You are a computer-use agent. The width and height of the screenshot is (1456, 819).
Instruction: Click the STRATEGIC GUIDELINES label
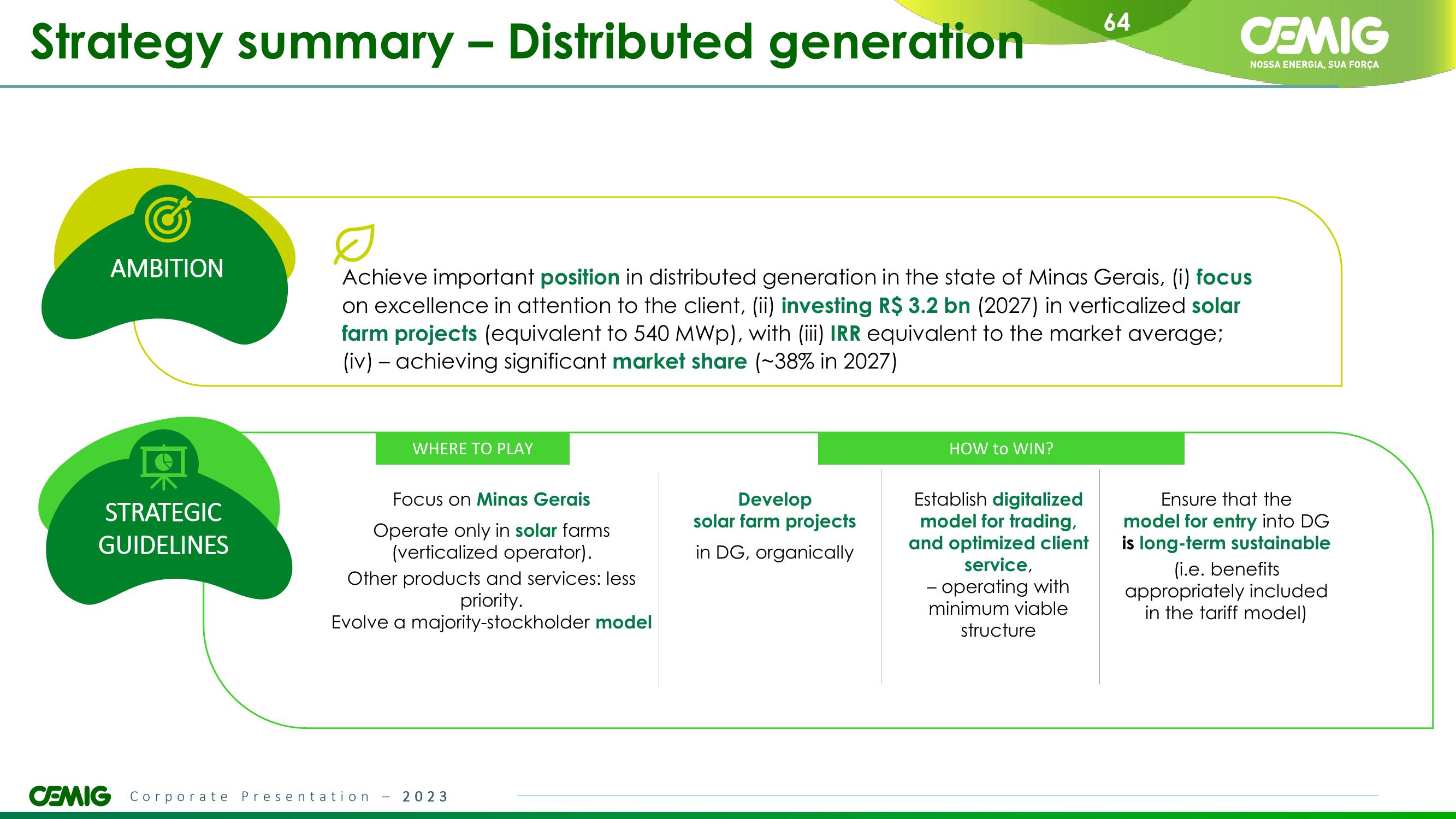pos(163,529)
